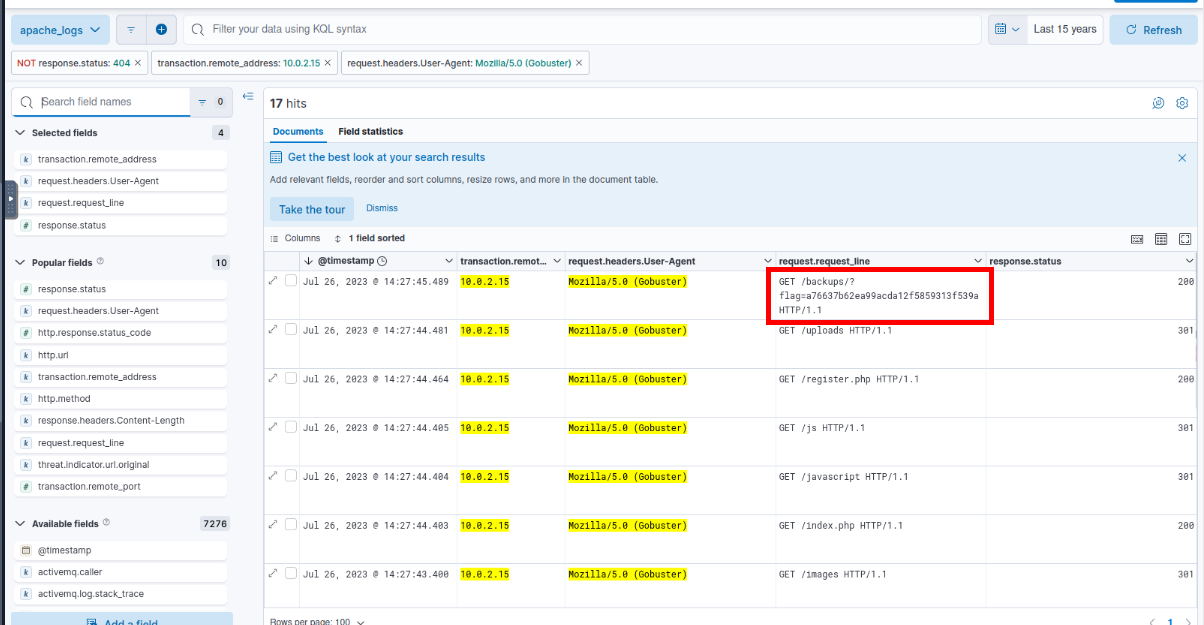The width and height of the screenshot is (1204, 625).
Task: Open the calendar quick date menu
Action: (1007, 30)
